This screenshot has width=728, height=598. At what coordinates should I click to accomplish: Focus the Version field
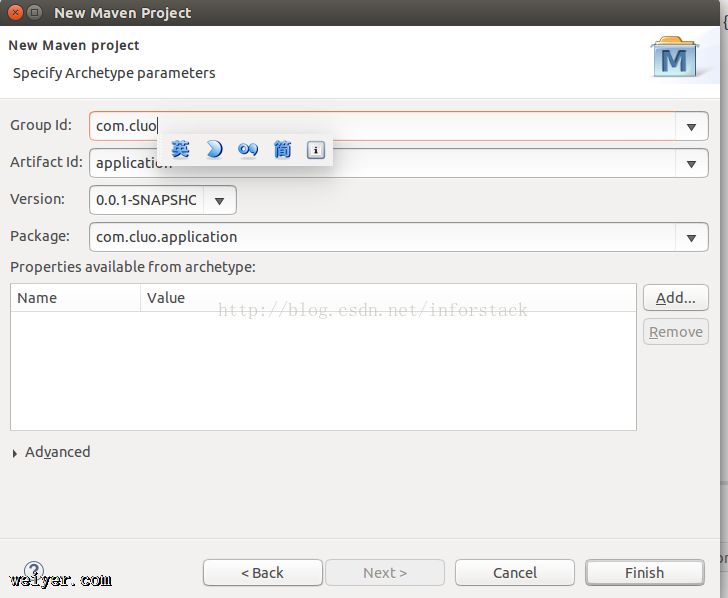click(146, 200)
